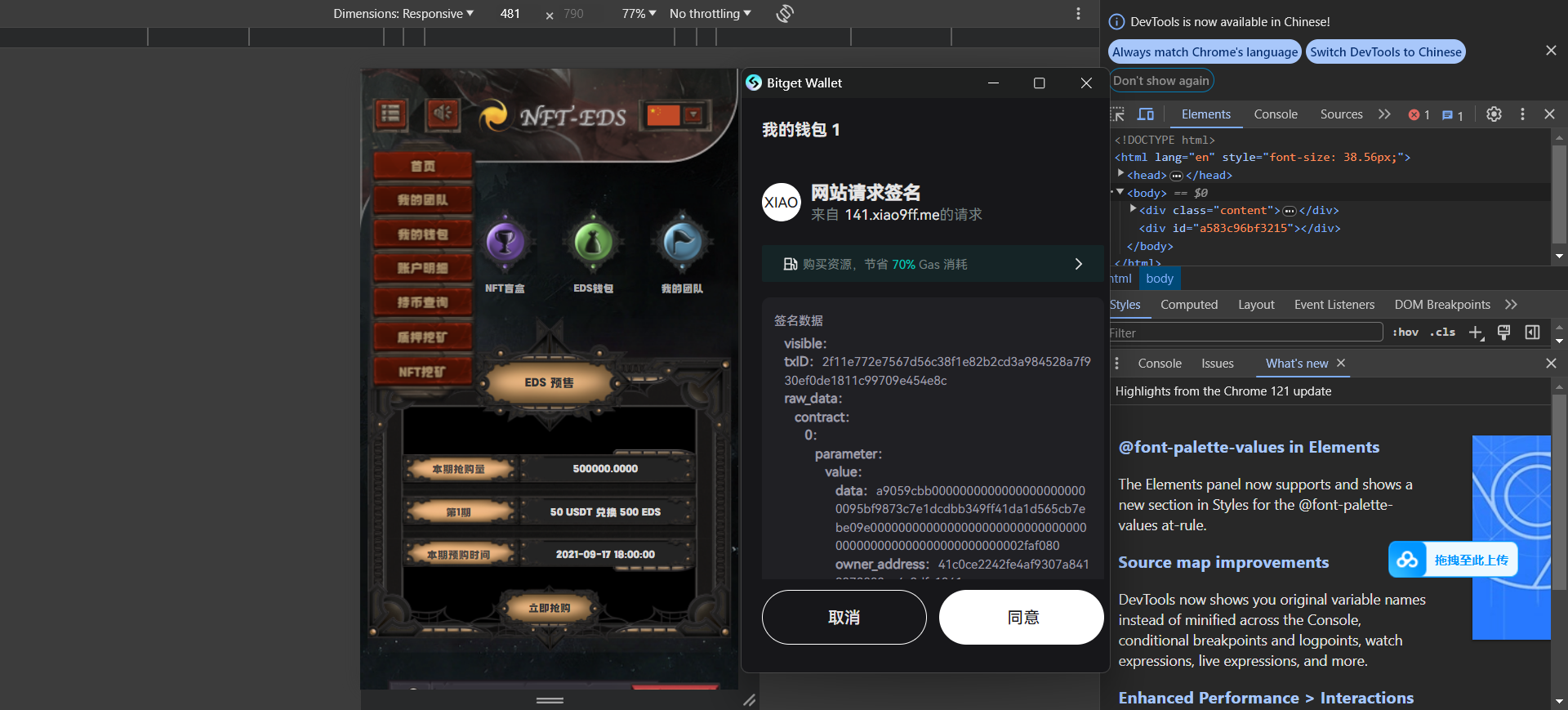The height and width of the screenshot is (710, 1568).
Task: Show more Styles pane tabs chevron
Action: pyautogui.click(x=1511, y=305)
